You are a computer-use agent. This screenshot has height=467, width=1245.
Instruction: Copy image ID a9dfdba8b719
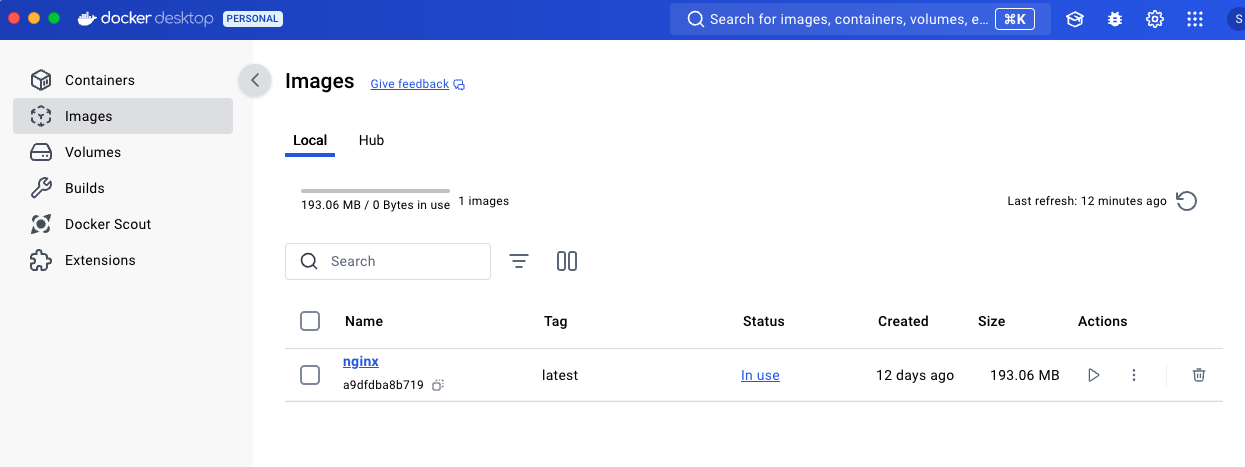click(438, 385)
